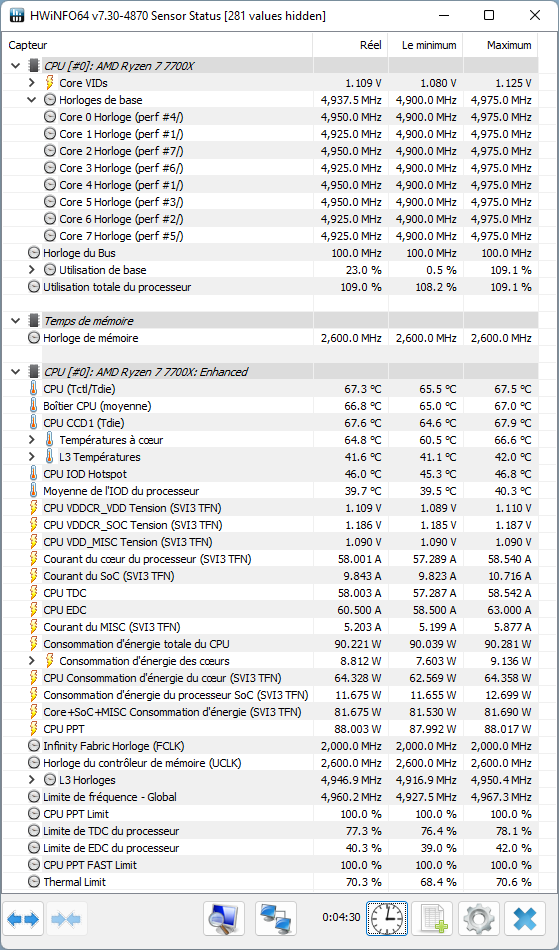The width and height of the screenshot is (559, 950).
Task: Select CPU VDDCR_VDD Tension (SVI3 TFN) row
Action: (271, 508)
